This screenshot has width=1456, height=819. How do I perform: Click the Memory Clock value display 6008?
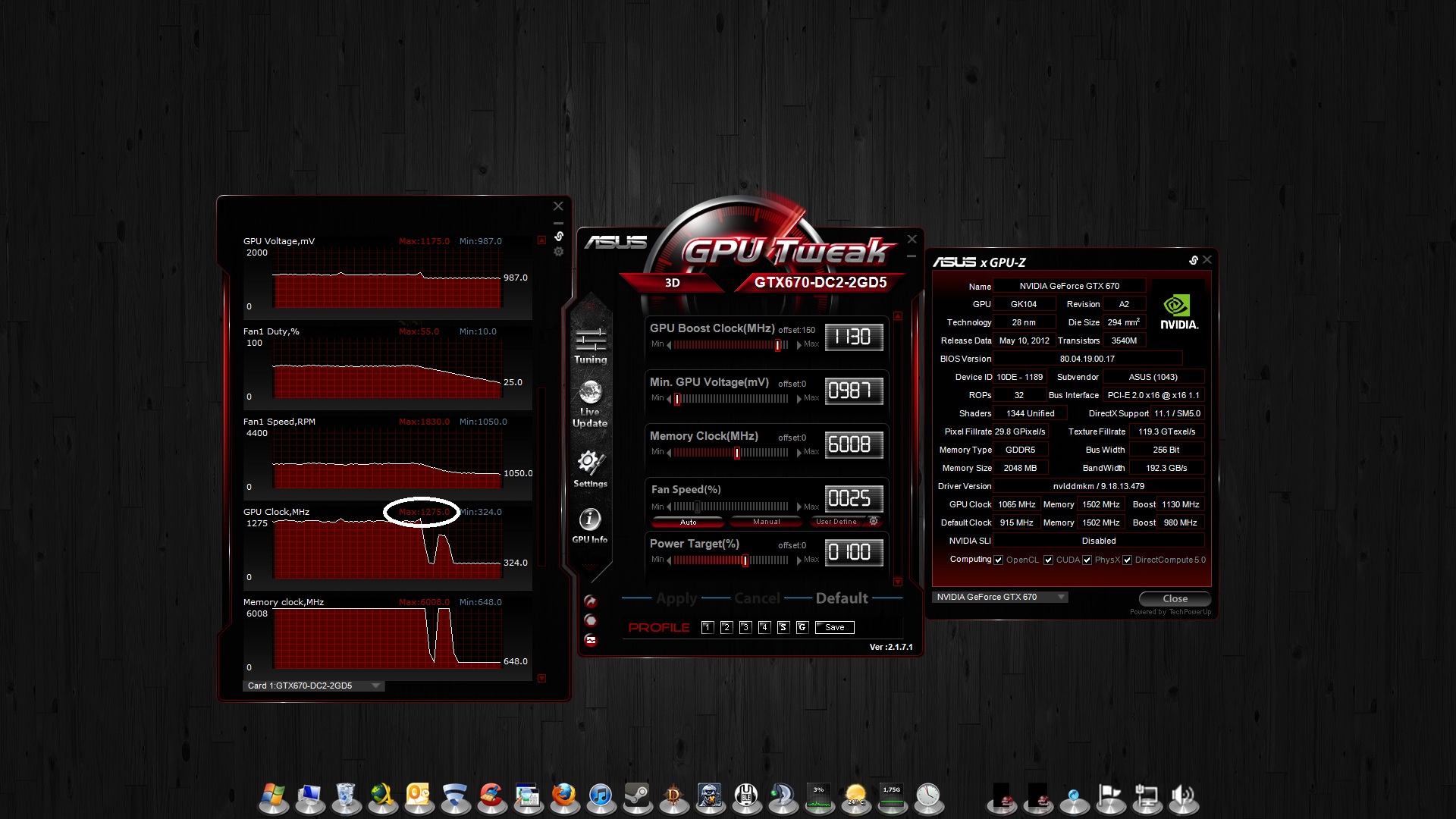click(x=854, y=444)
